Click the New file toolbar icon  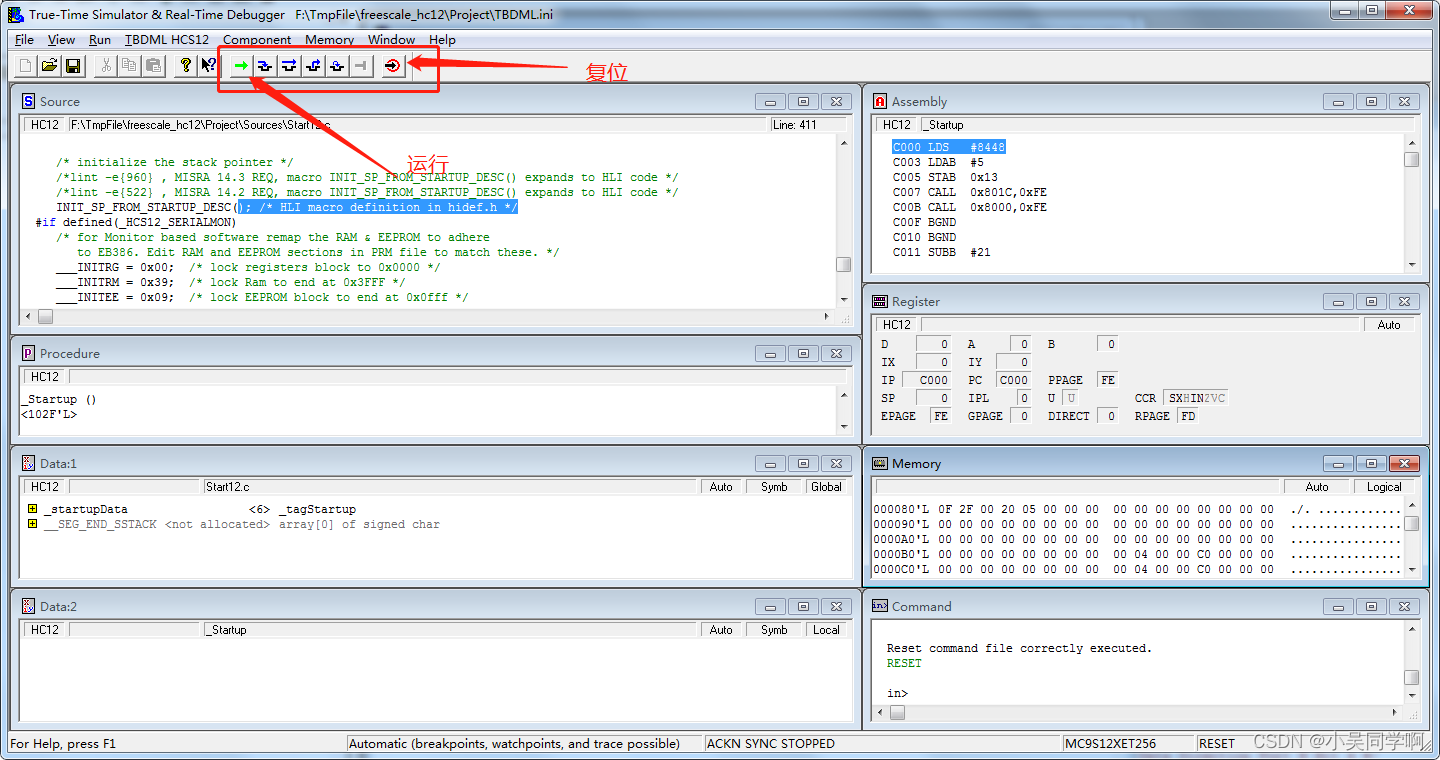[25, 66]
